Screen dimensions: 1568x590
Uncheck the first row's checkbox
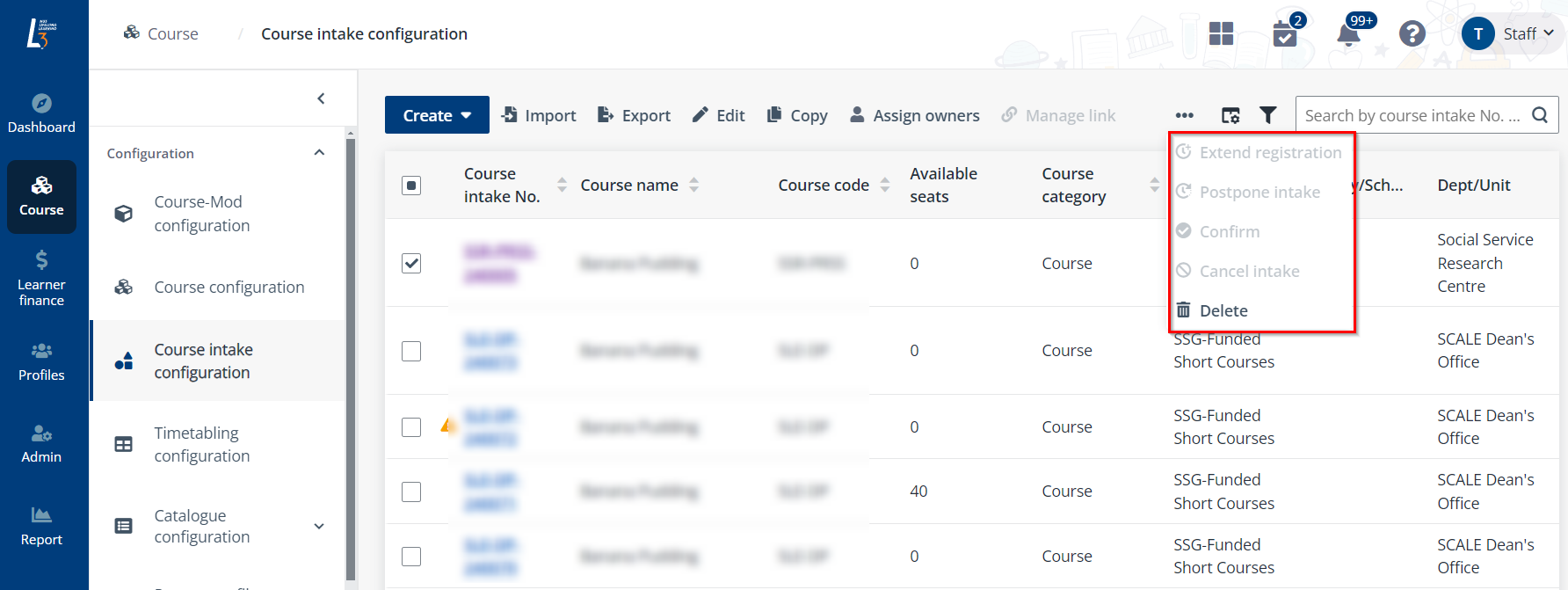[x=411, y=263]
